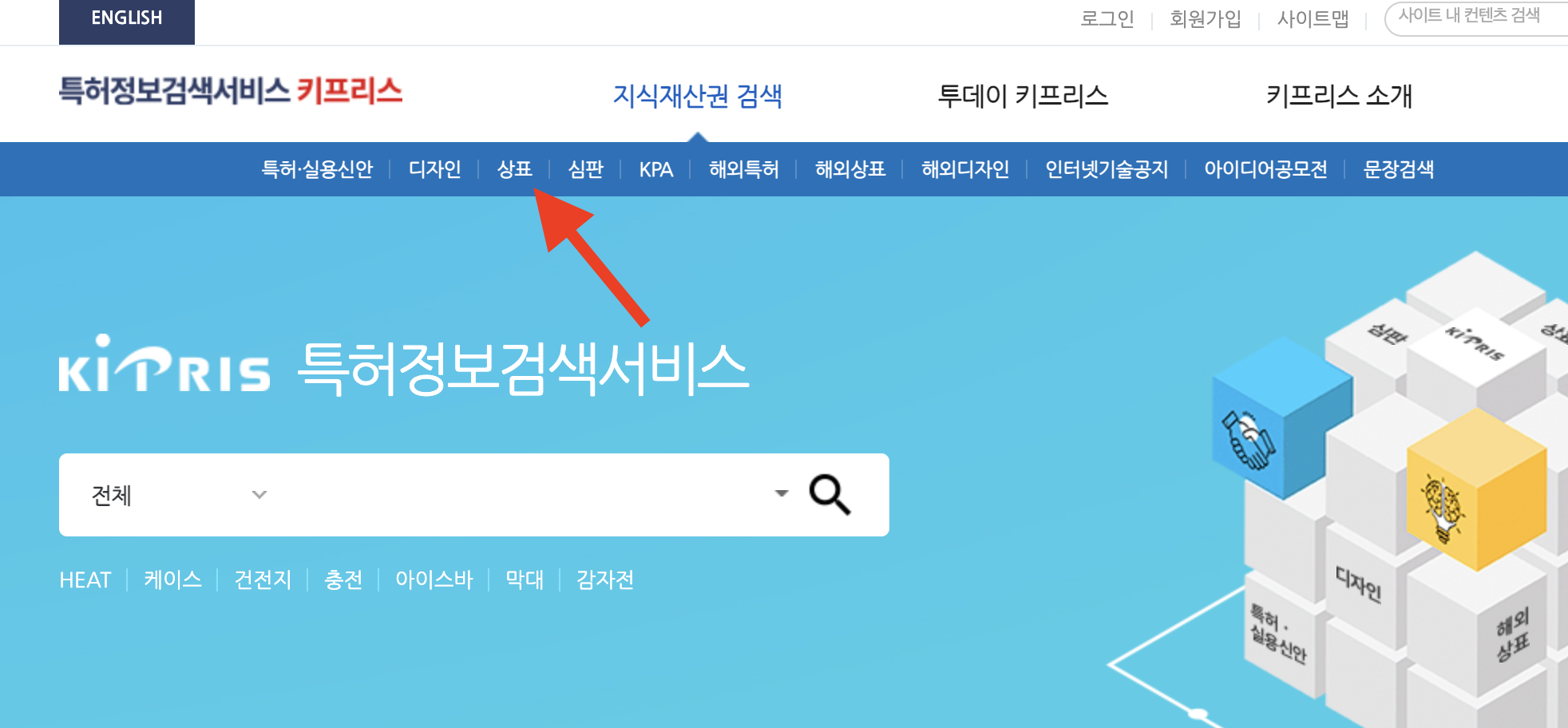Click the HEAT popular keyword
Image resolution: width=1568 pixels, height=728 pixels.
(x=85, y=580)
